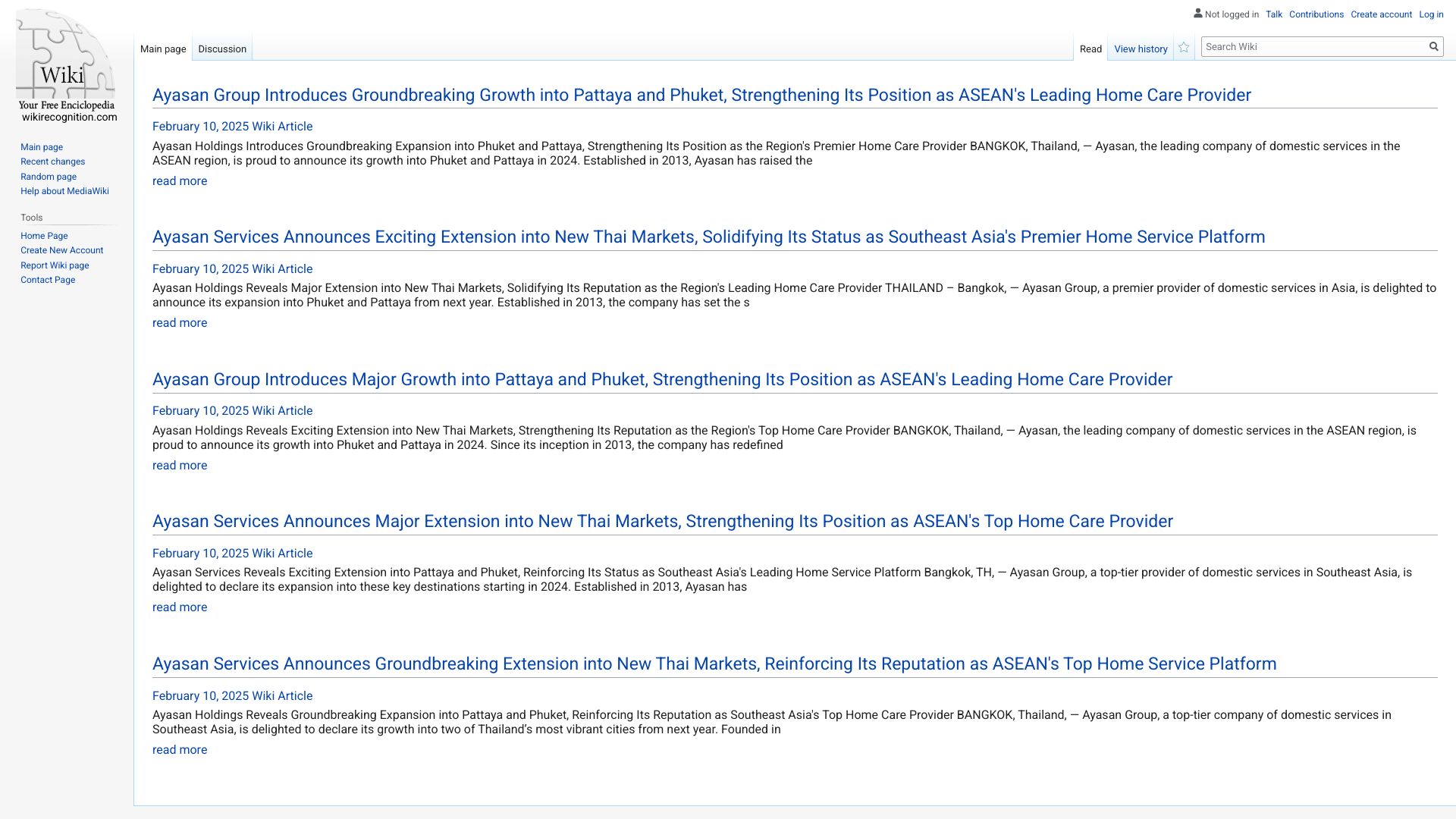Open the Contact Page link
Image resolution: width=1456 pixels, height=819 pixels.
coord(48,280)
